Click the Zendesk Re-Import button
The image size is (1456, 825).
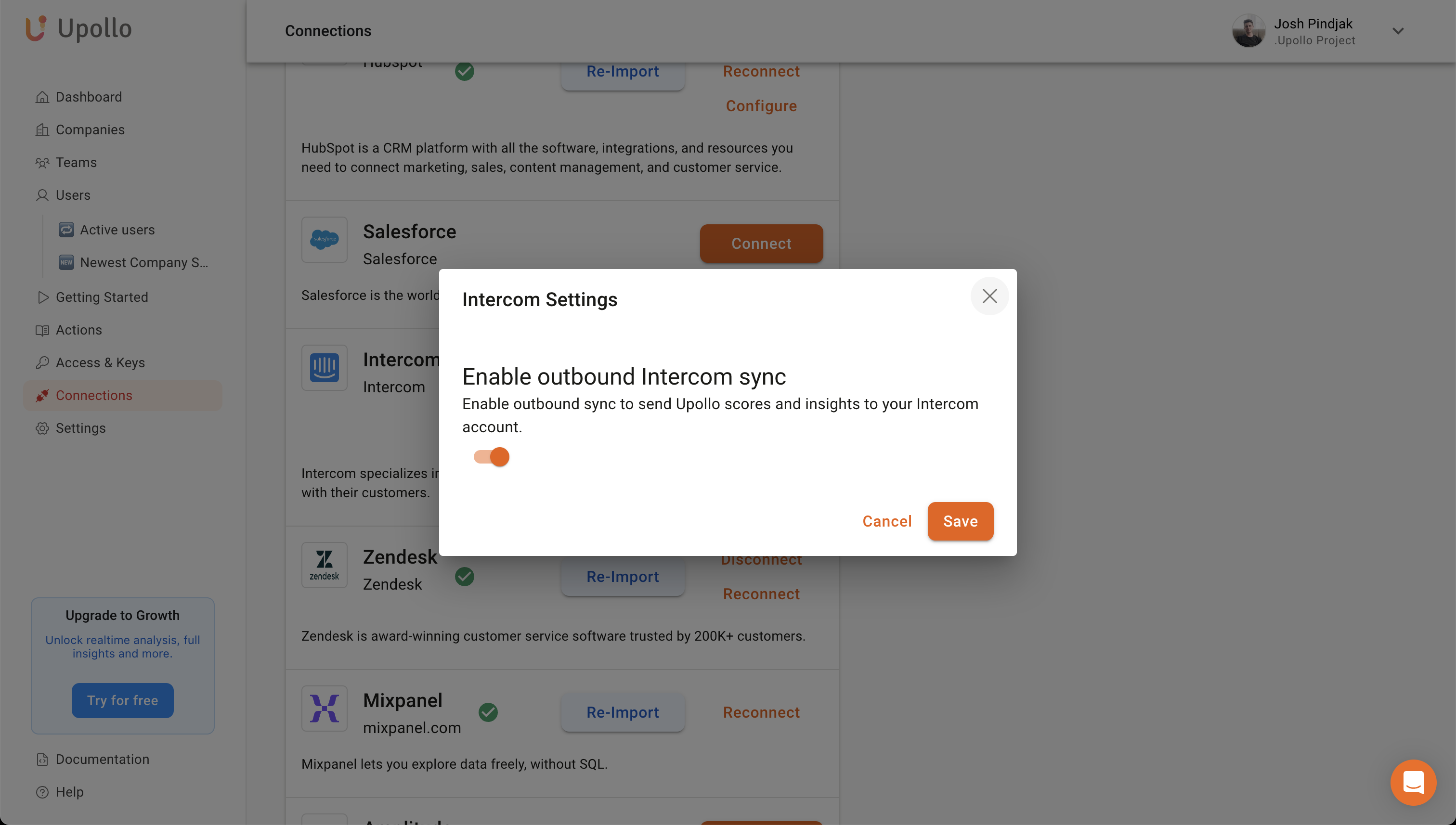[x=623, y=577]
